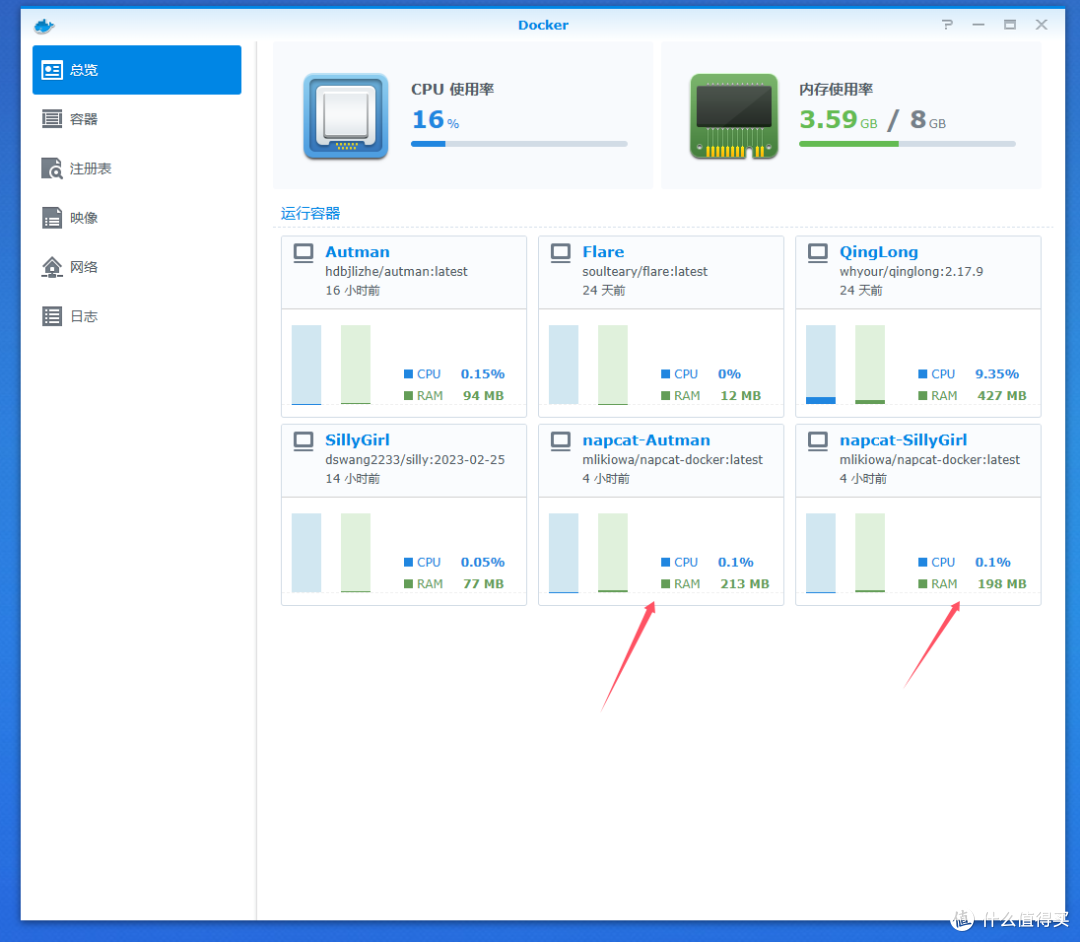Click SillyGirl's 0.05% CPU value
Viewport: 1080px width, 942px height.
point(482,563)
